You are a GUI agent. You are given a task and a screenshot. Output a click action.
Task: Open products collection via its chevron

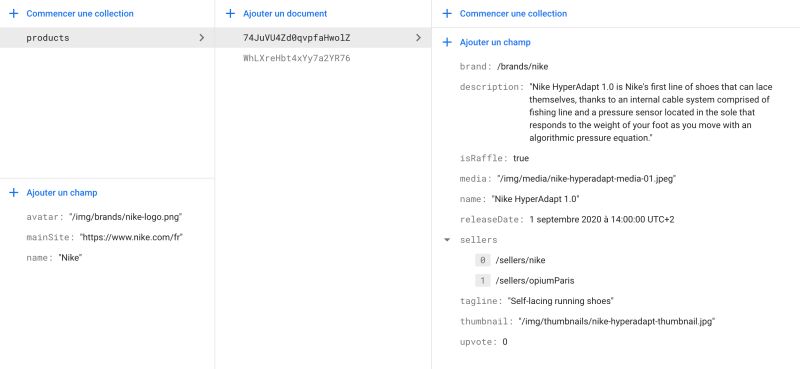tap(202, 38)
